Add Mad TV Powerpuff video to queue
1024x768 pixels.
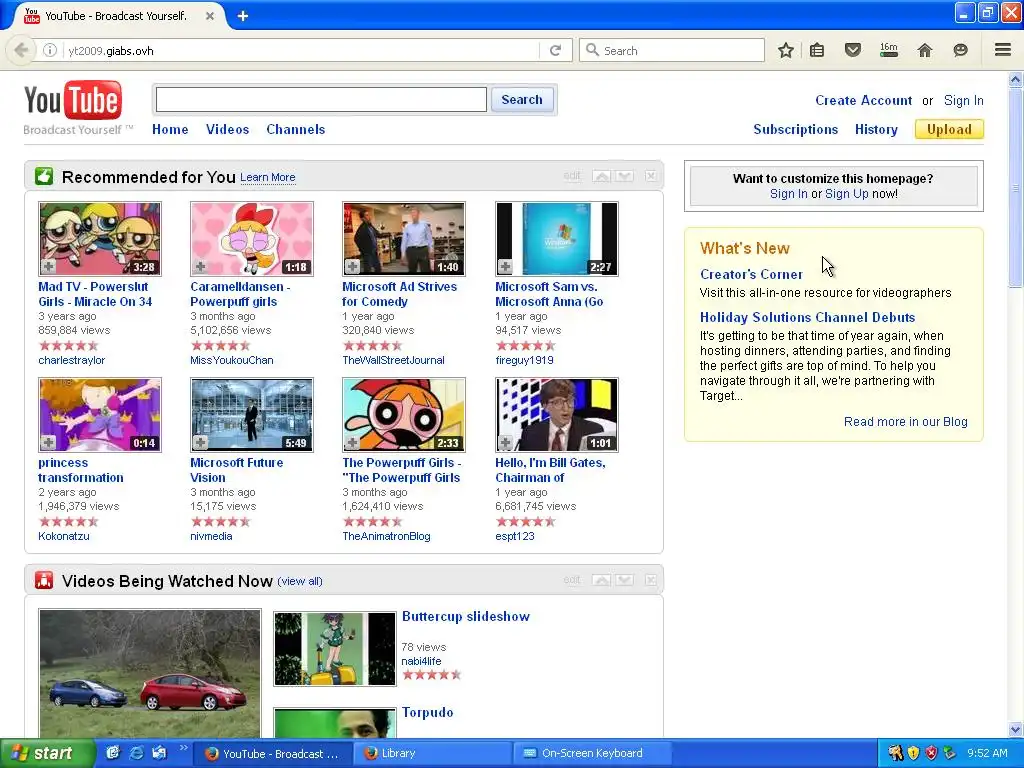point(48,266)
